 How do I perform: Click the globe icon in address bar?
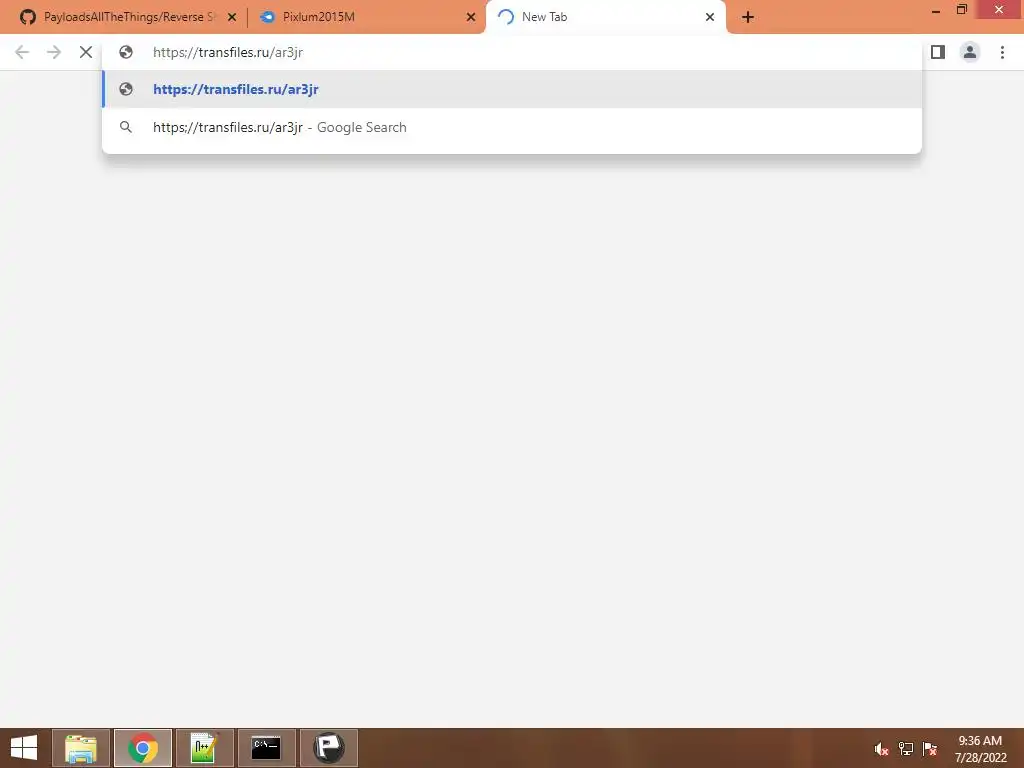click(126, 52)
